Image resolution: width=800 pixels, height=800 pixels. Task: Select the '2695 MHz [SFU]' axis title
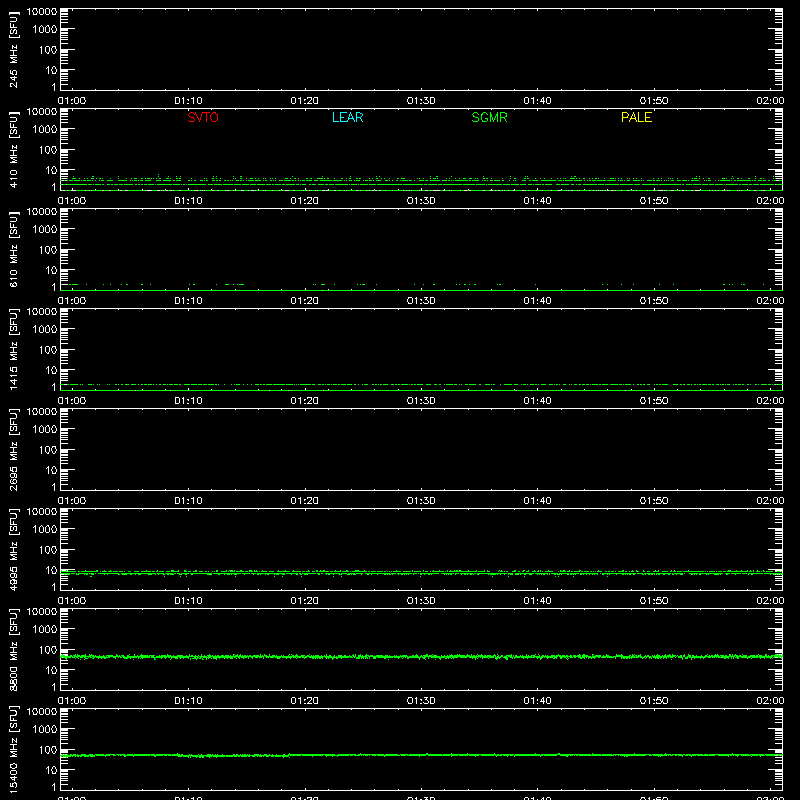pos(13,449)
